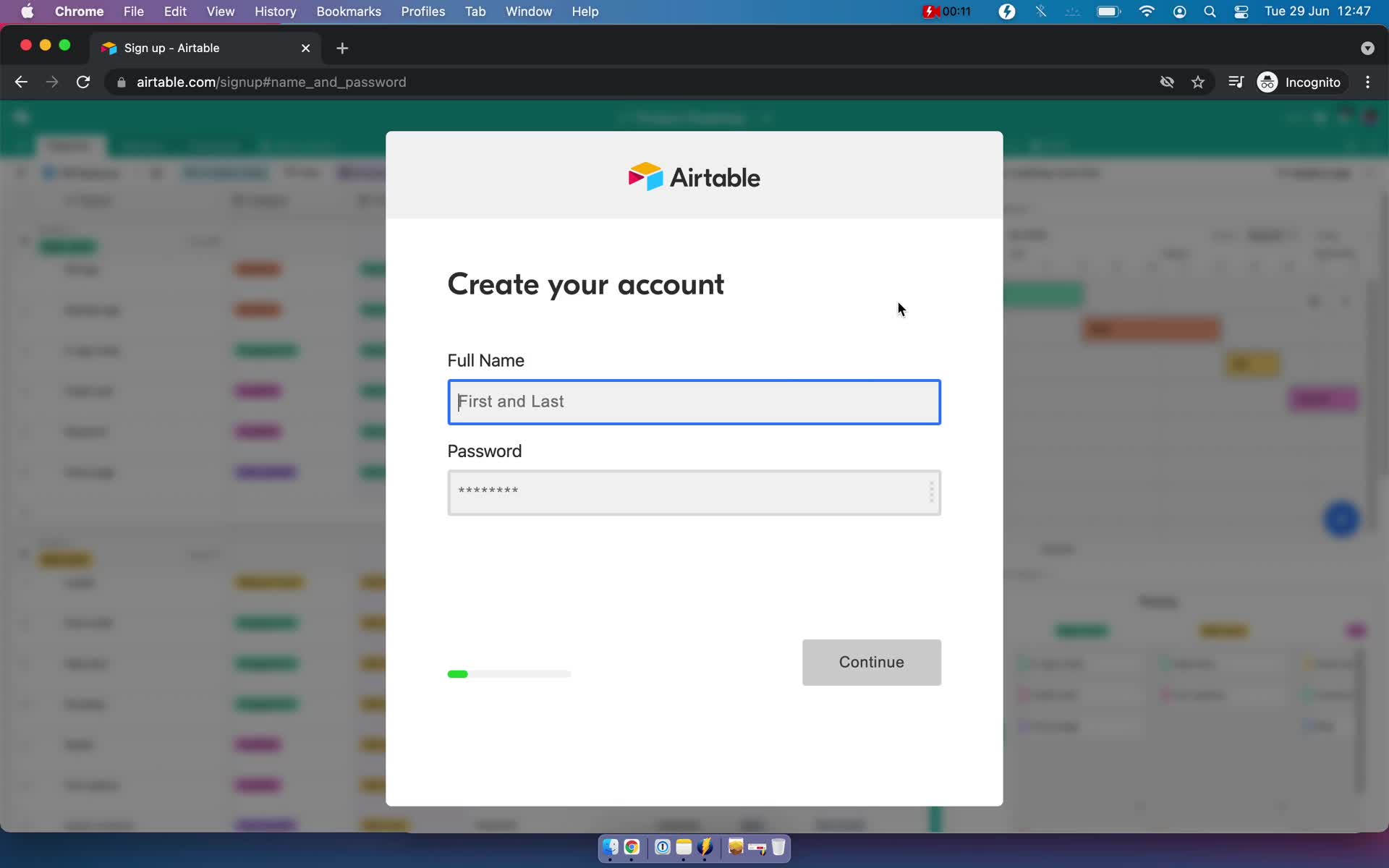The image size is (1389, 868).
Task: Click the add new tab button
Action: (342, 48)
